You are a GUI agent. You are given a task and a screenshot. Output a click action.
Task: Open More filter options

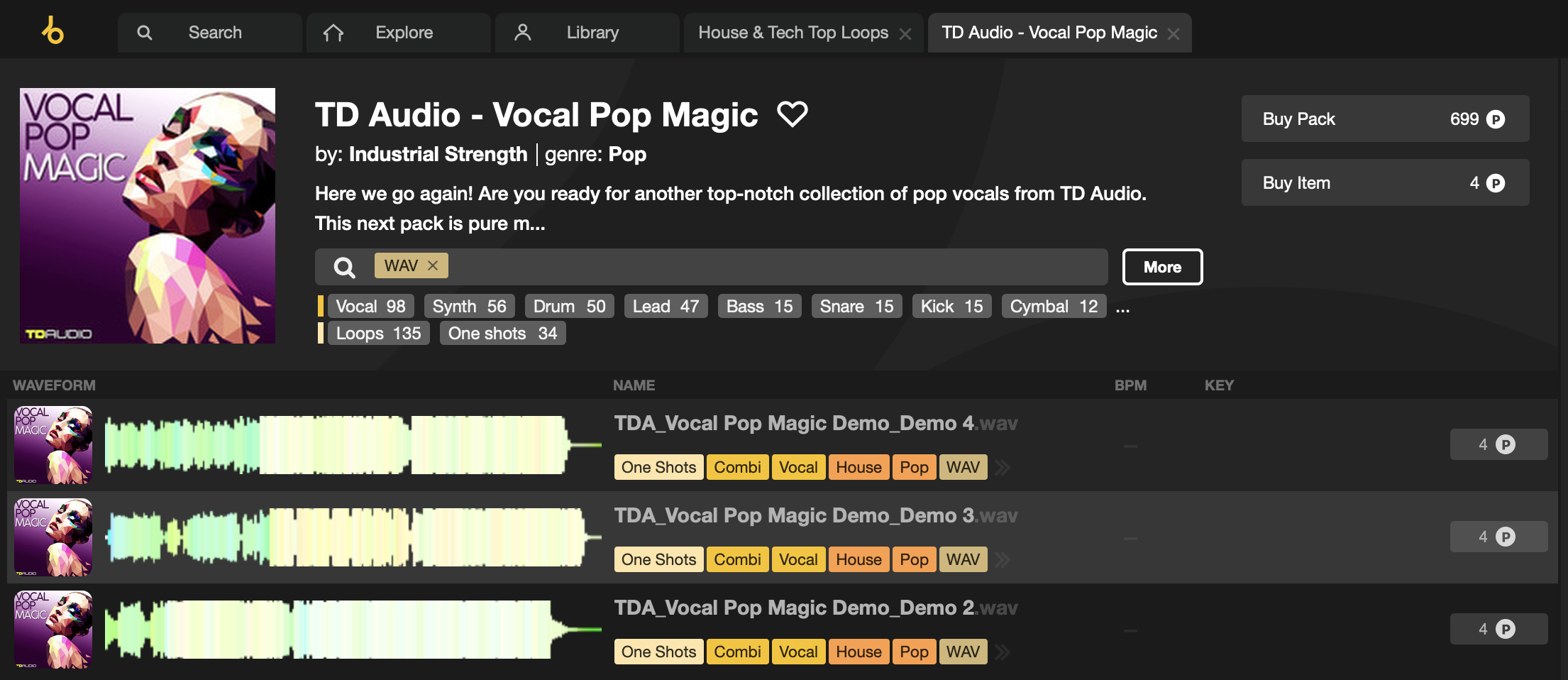[x=1161, y=267]
